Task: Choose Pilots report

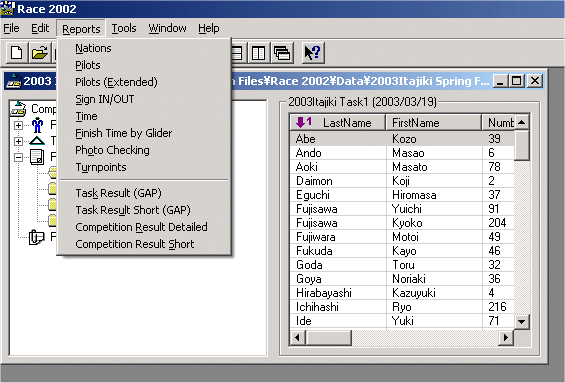Action: pos(144,65)
